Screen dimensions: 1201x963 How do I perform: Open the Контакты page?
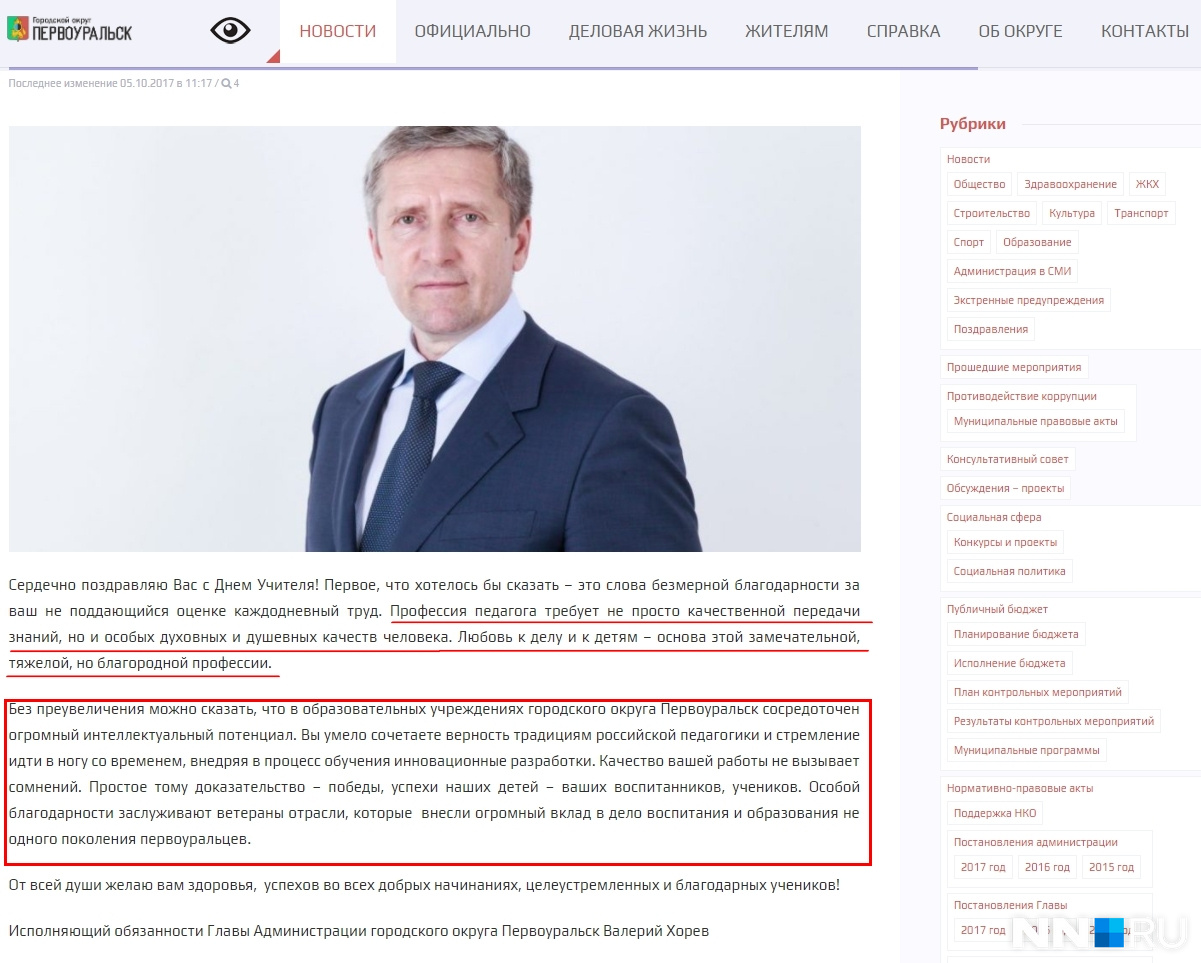[x=1145, y=31]
